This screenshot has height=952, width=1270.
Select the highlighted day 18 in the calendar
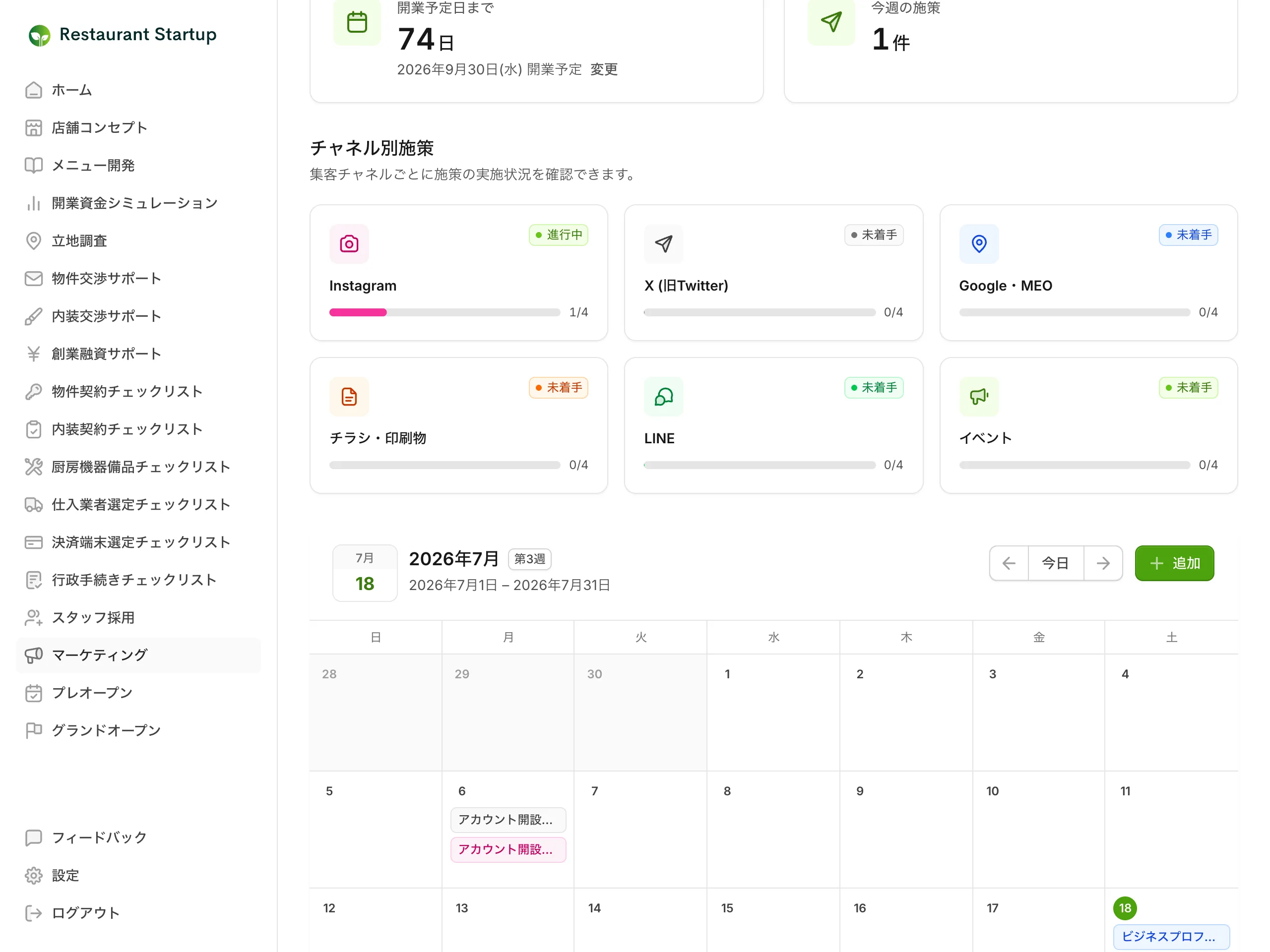(1124, 908)
